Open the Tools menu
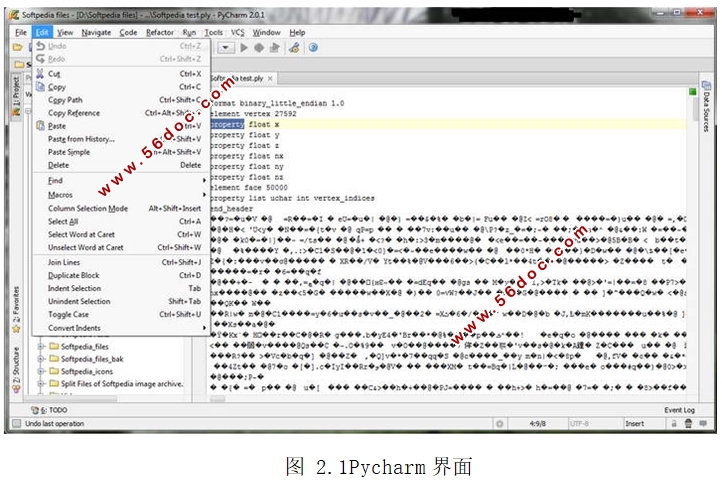Image resolution: width=722 pixels, height=484 pixels. [214, 32]
